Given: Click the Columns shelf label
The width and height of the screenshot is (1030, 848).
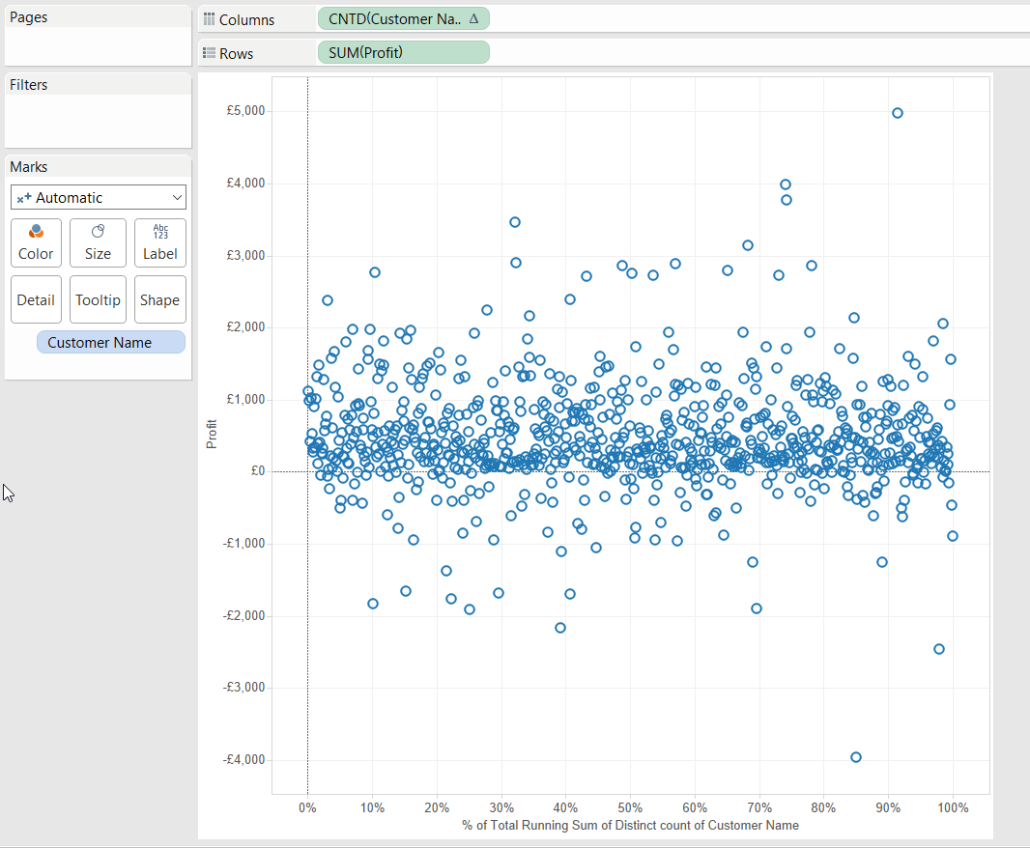Looking at the screenshot, I should (247, 20).
